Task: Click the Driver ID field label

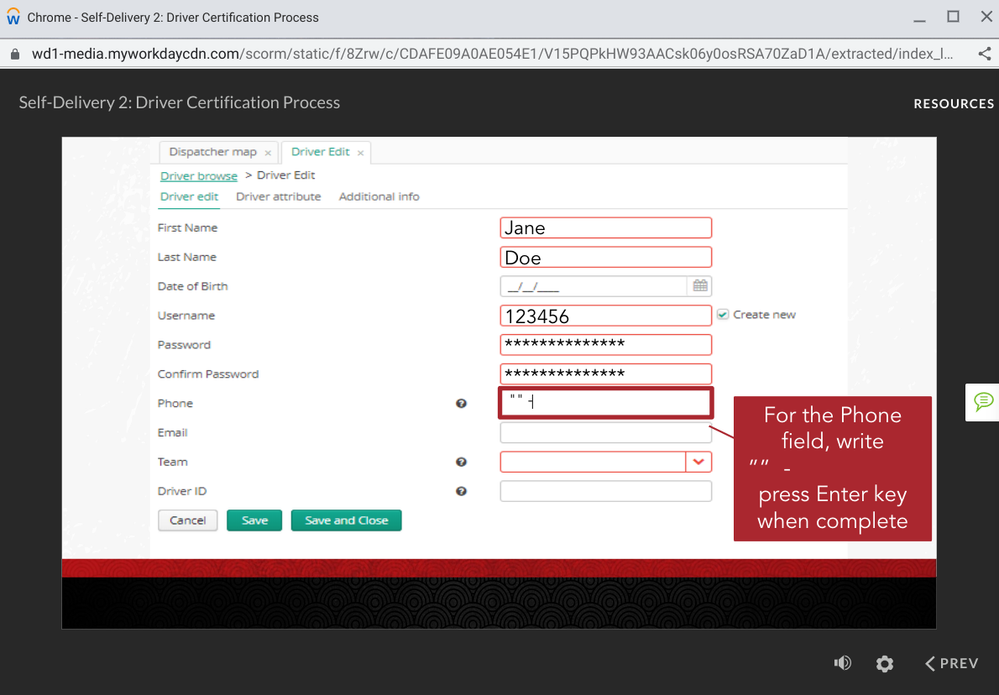Action: click(182, 491)
